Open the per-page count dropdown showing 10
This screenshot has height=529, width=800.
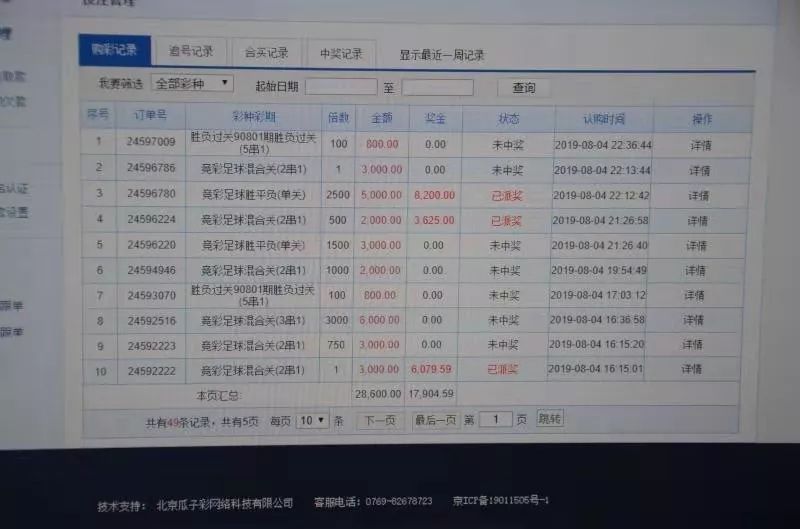(312, 420)
